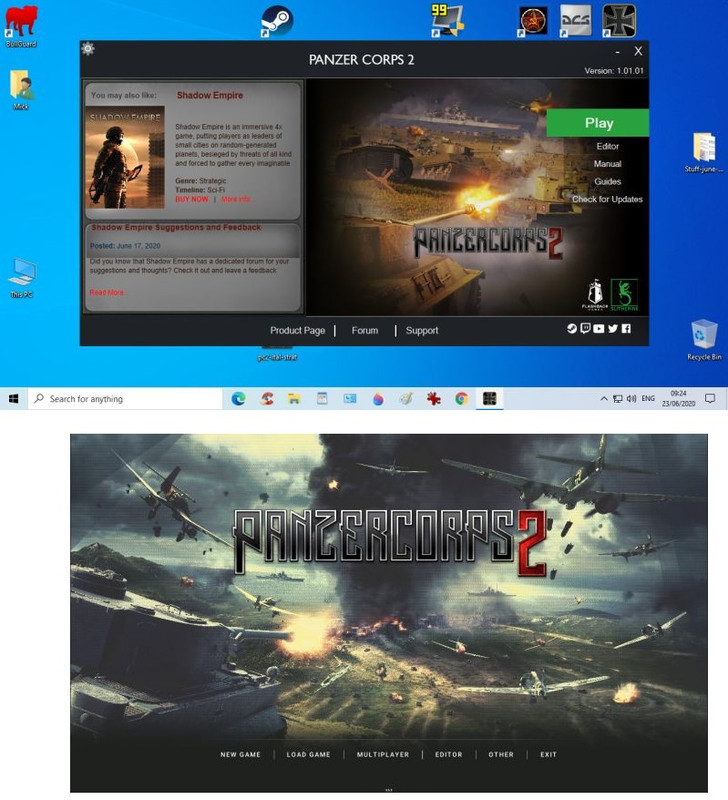The width and height of the screenshot is (728, 800).
Task: Open the Mick user folder icon
Action: coord(21,90)
